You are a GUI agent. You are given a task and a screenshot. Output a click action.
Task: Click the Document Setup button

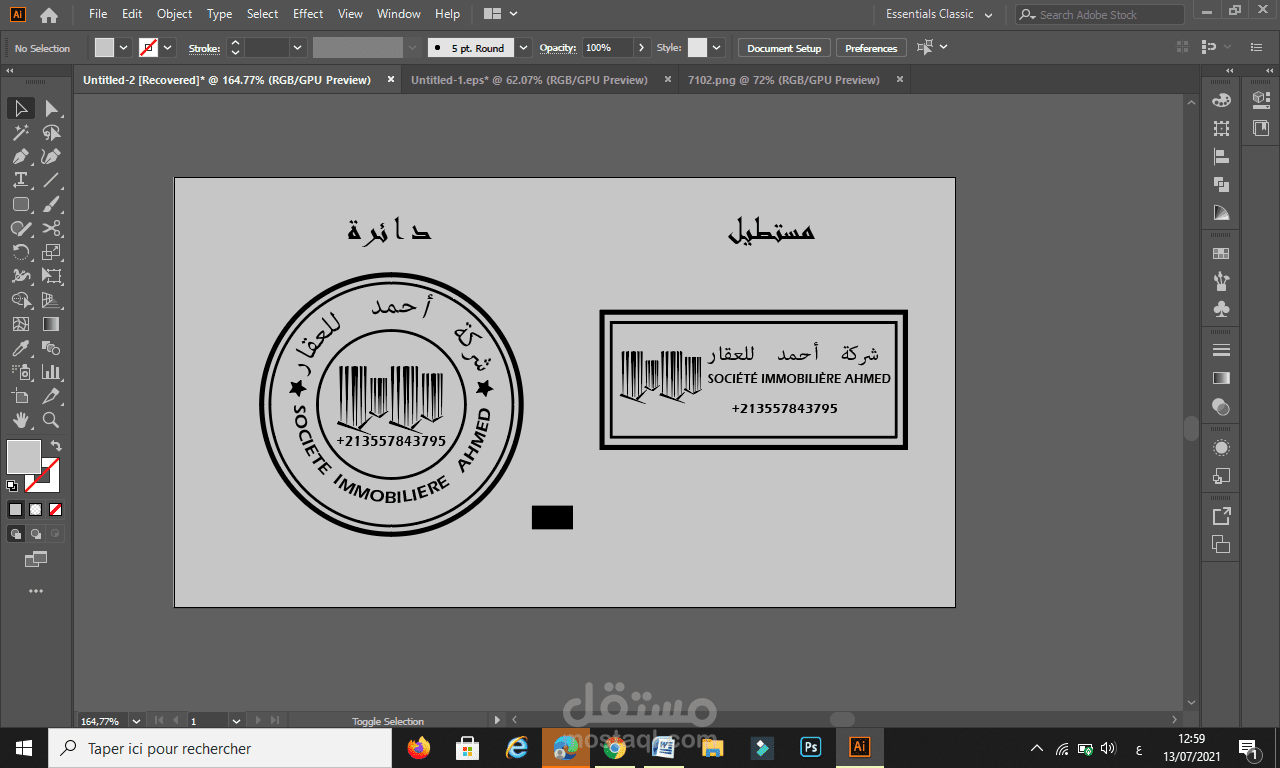pyautogui.click(x=784, y=48)
